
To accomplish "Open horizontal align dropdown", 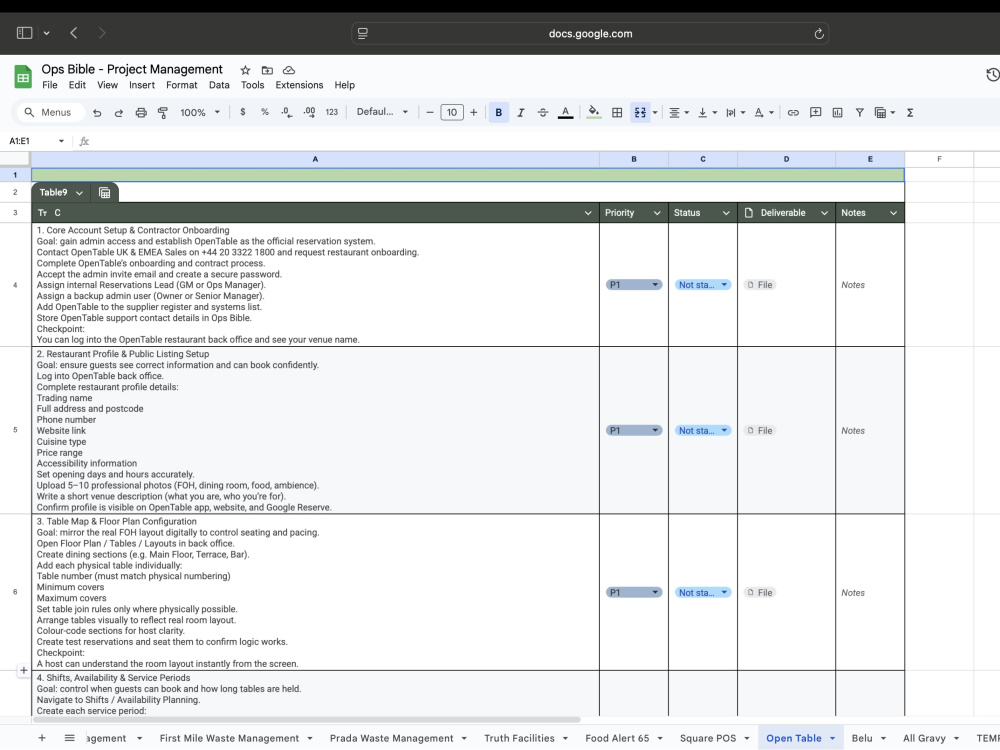I will (x=679, y=113).
